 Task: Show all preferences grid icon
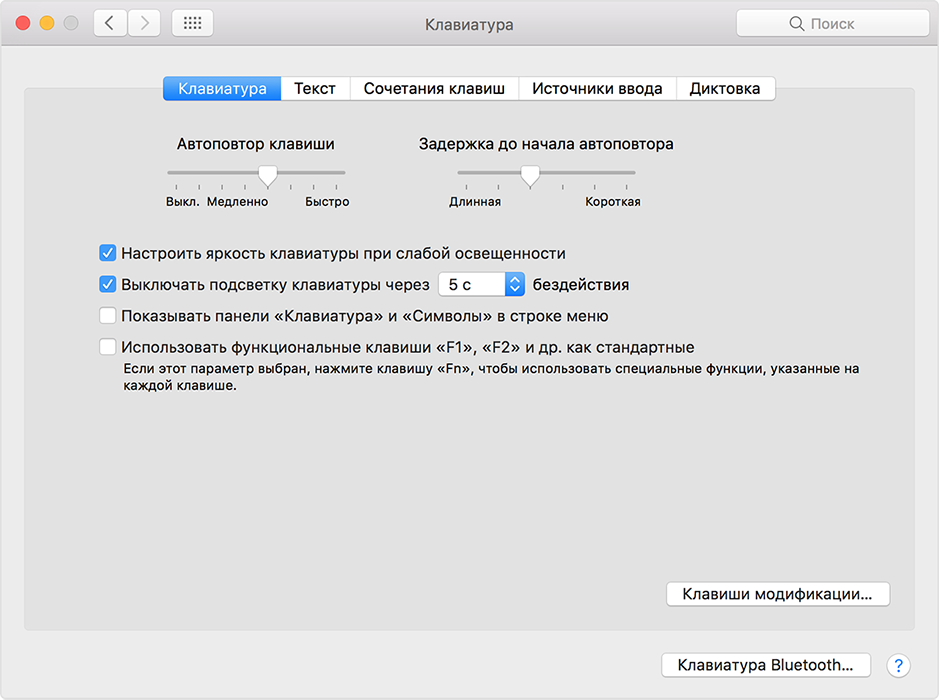(x=192, y=23)
